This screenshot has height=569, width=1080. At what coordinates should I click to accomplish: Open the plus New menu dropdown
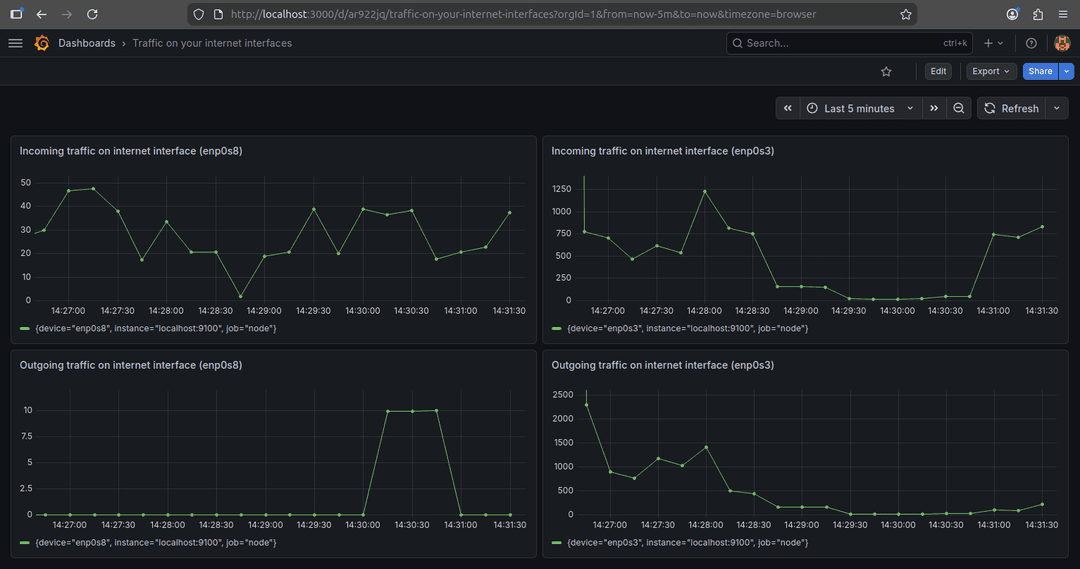(x=993, y=43)
